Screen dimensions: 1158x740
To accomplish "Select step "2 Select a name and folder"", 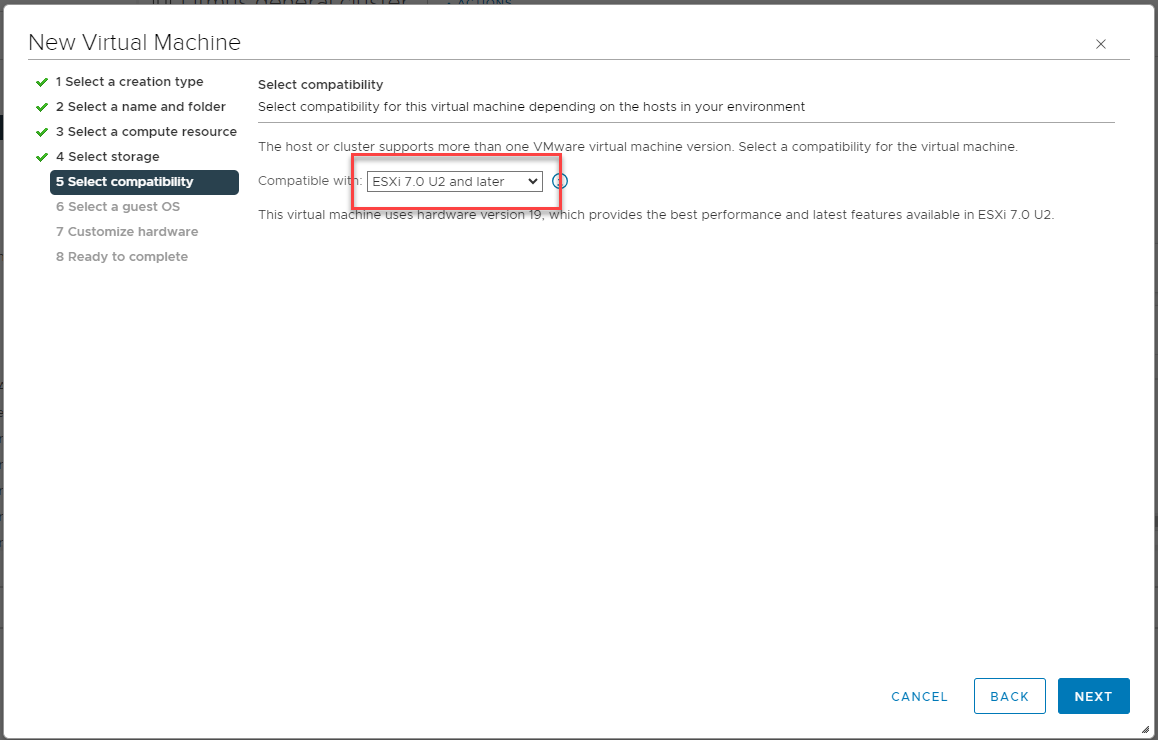I will [x=140, y=106].
